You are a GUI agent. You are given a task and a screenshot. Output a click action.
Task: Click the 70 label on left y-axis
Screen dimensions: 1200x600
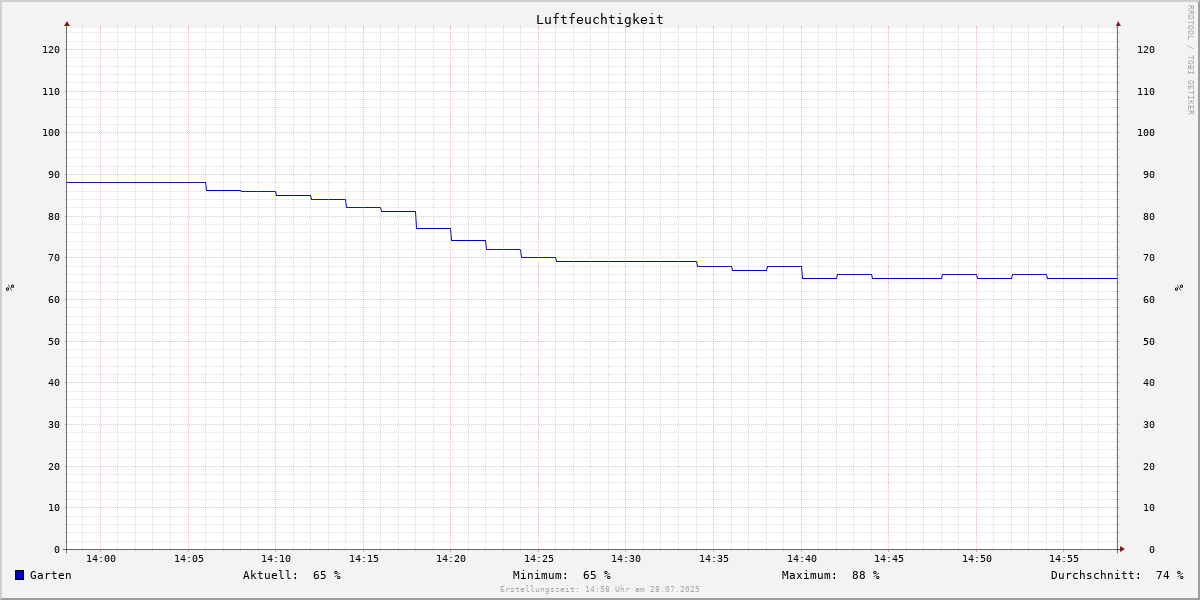tap(54, 257)
